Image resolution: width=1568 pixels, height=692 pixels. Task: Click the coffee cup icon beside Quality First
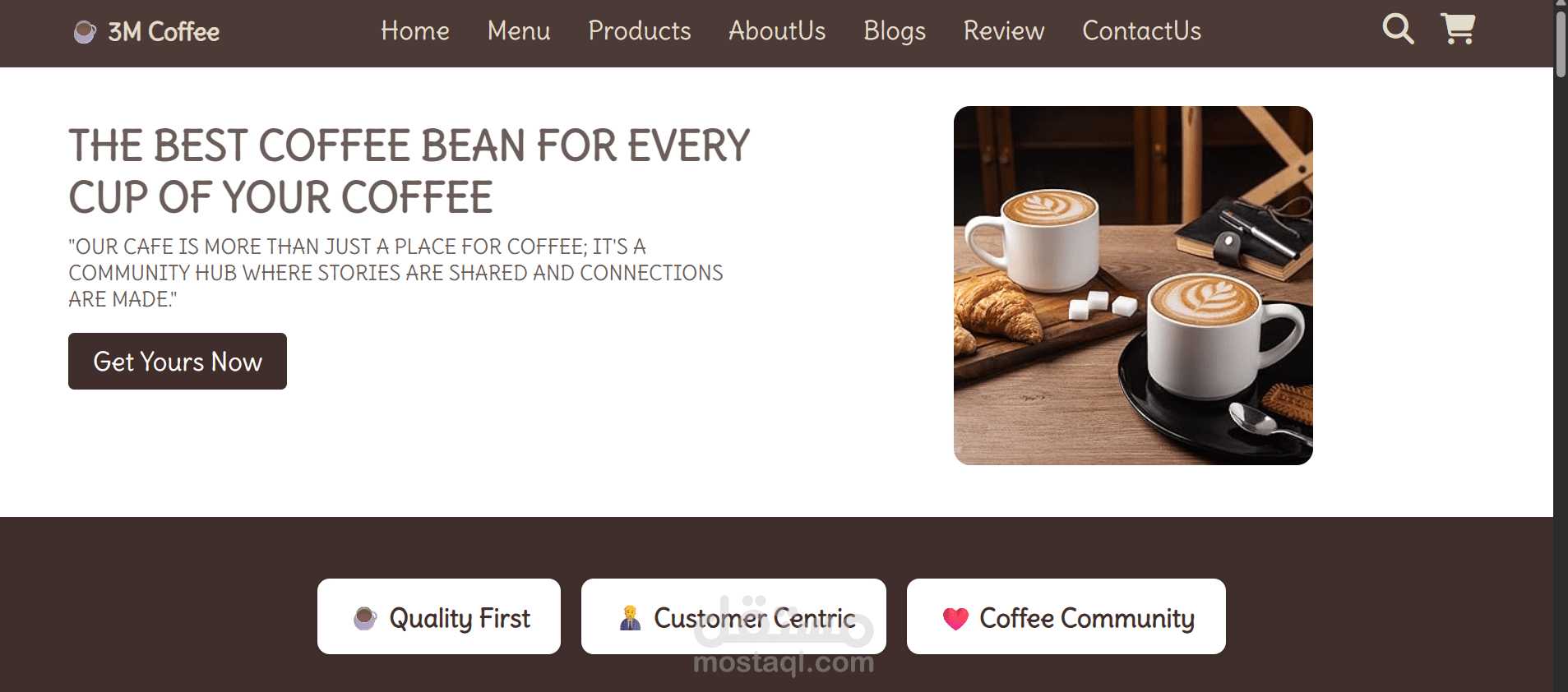(x=365, y=618)
